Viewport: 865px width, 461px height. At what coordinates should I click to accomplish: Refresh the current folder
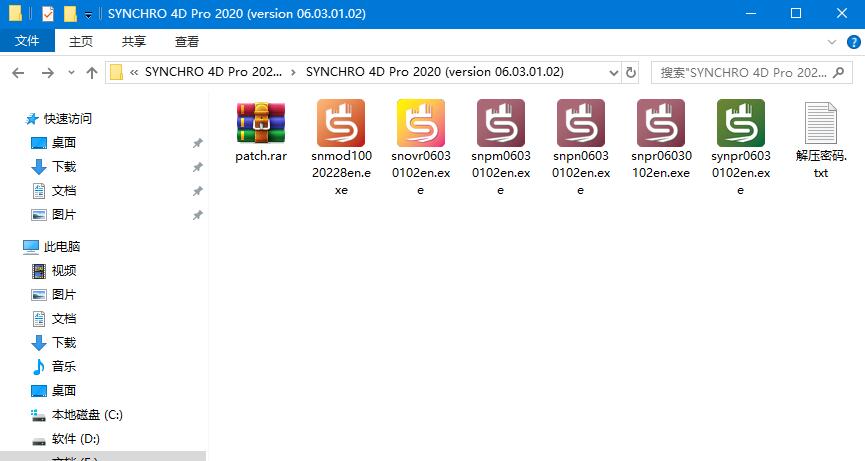click(x=631, y=72)
